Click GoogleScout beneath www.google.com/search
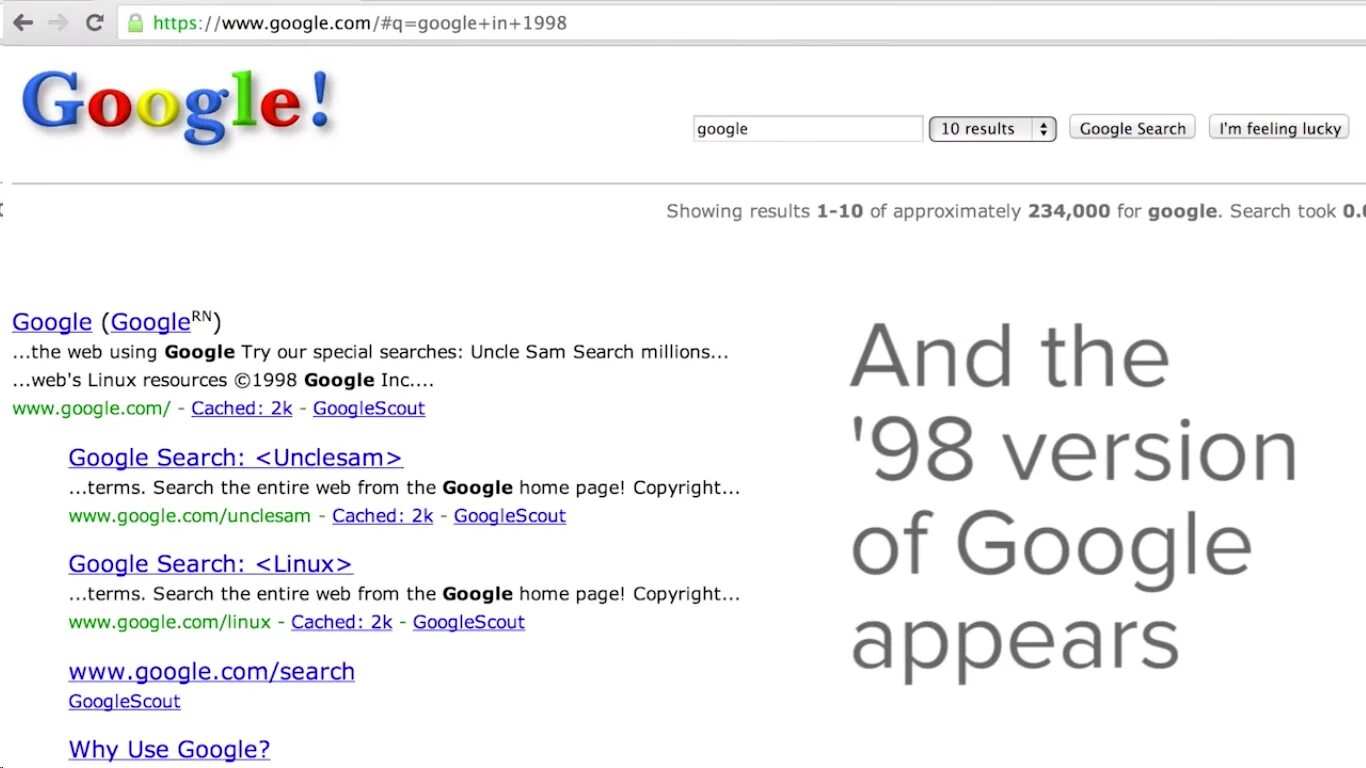 coord(124,702)
